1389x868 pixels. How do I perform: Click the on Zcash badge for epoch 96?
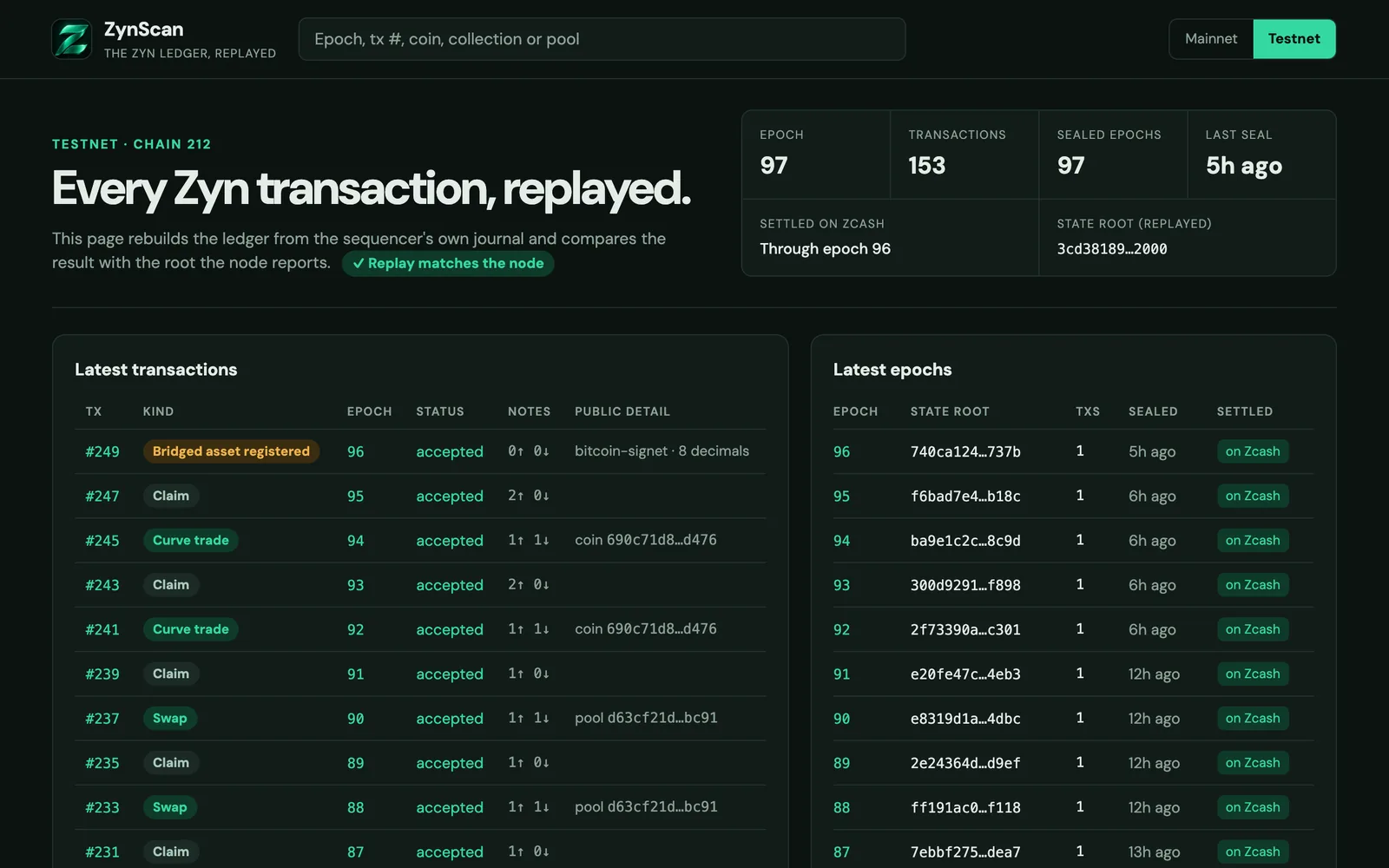pyautogui.click(x=1253, y=451)
